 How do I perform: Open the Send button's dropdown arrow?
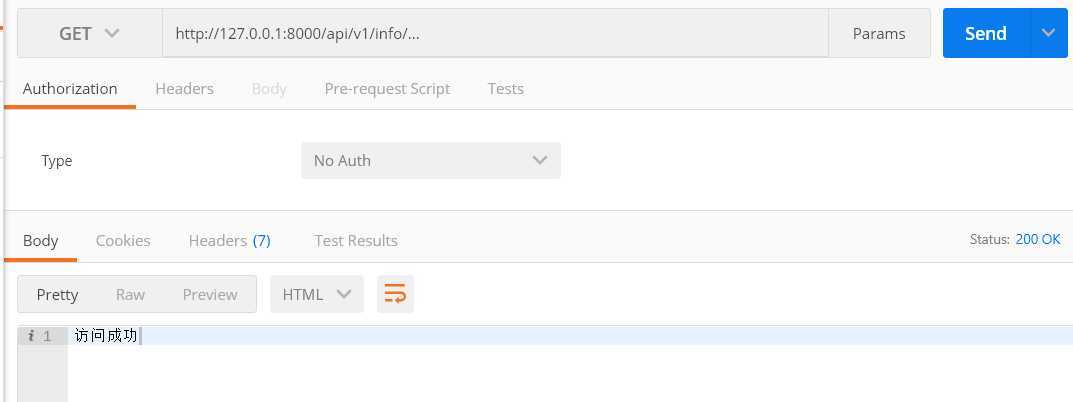pos(1048,33)
